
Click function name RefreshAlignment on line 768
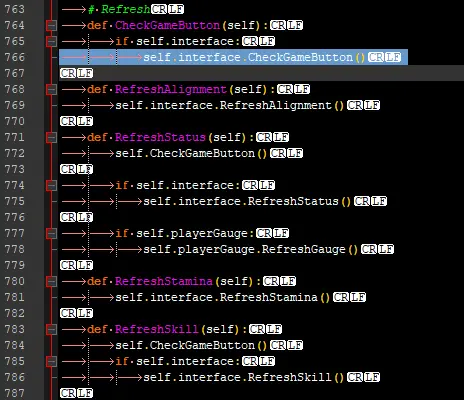pos(171,89)
